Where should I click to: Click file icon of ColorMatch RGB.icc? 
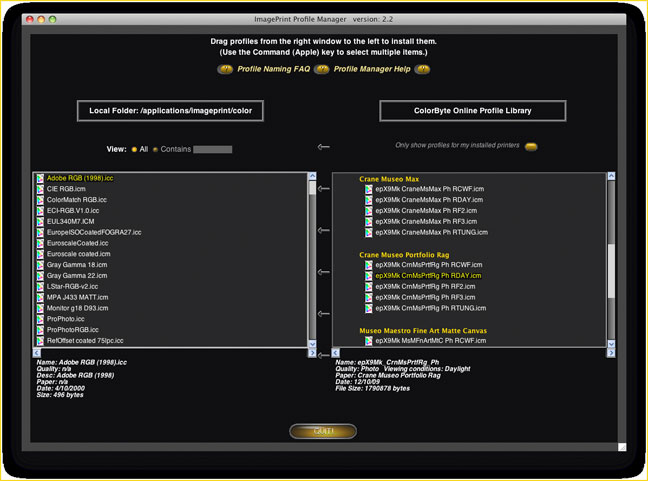pos(40,200)
